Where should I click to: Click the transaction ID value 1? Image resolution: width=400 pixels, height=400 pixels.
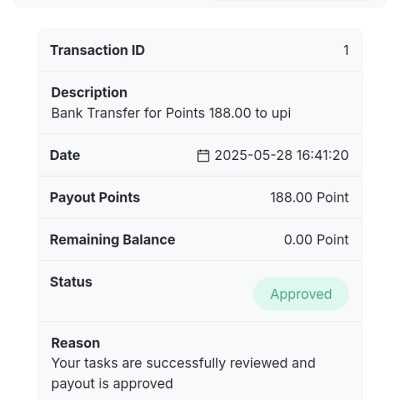coord(346,50)
